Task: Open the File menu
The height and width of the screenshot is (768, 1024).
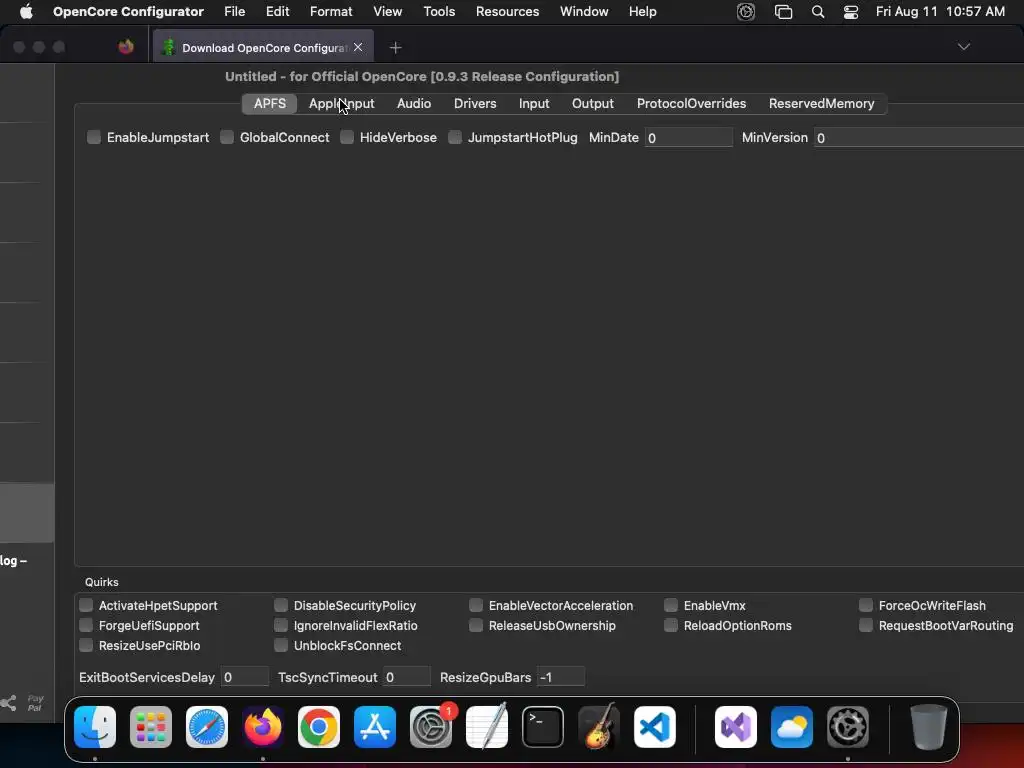Action: [x=234, y=12]
